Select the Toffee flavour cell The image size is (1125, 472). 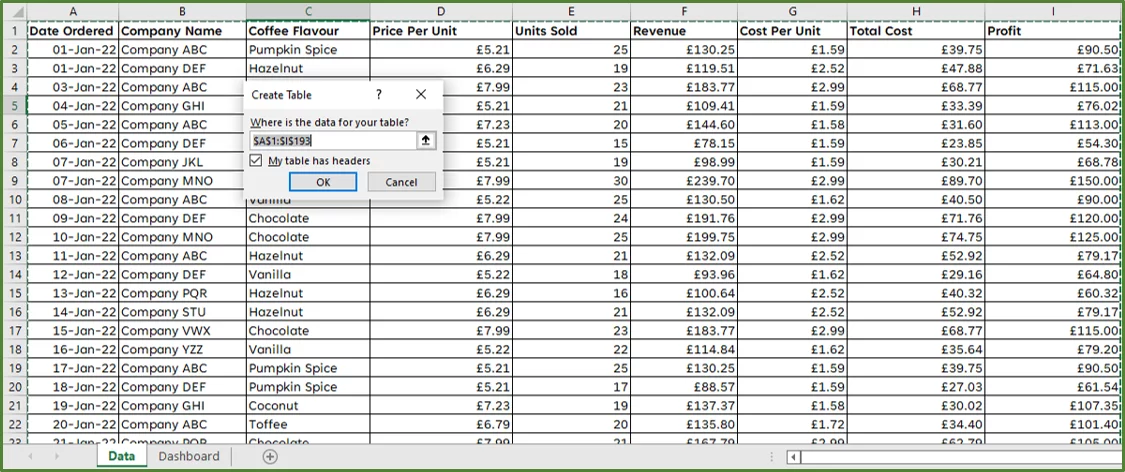pyautogui.click(x=308, y=425)
